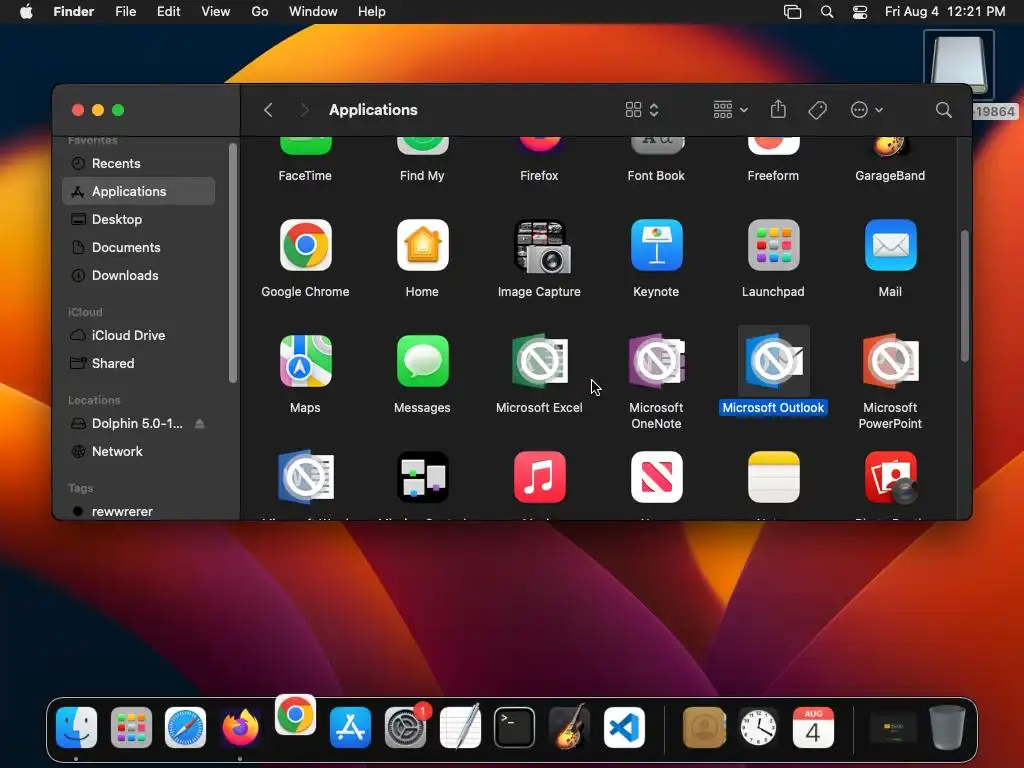
Task: Click the sidebar scrollbar
Action: [232, 263]
